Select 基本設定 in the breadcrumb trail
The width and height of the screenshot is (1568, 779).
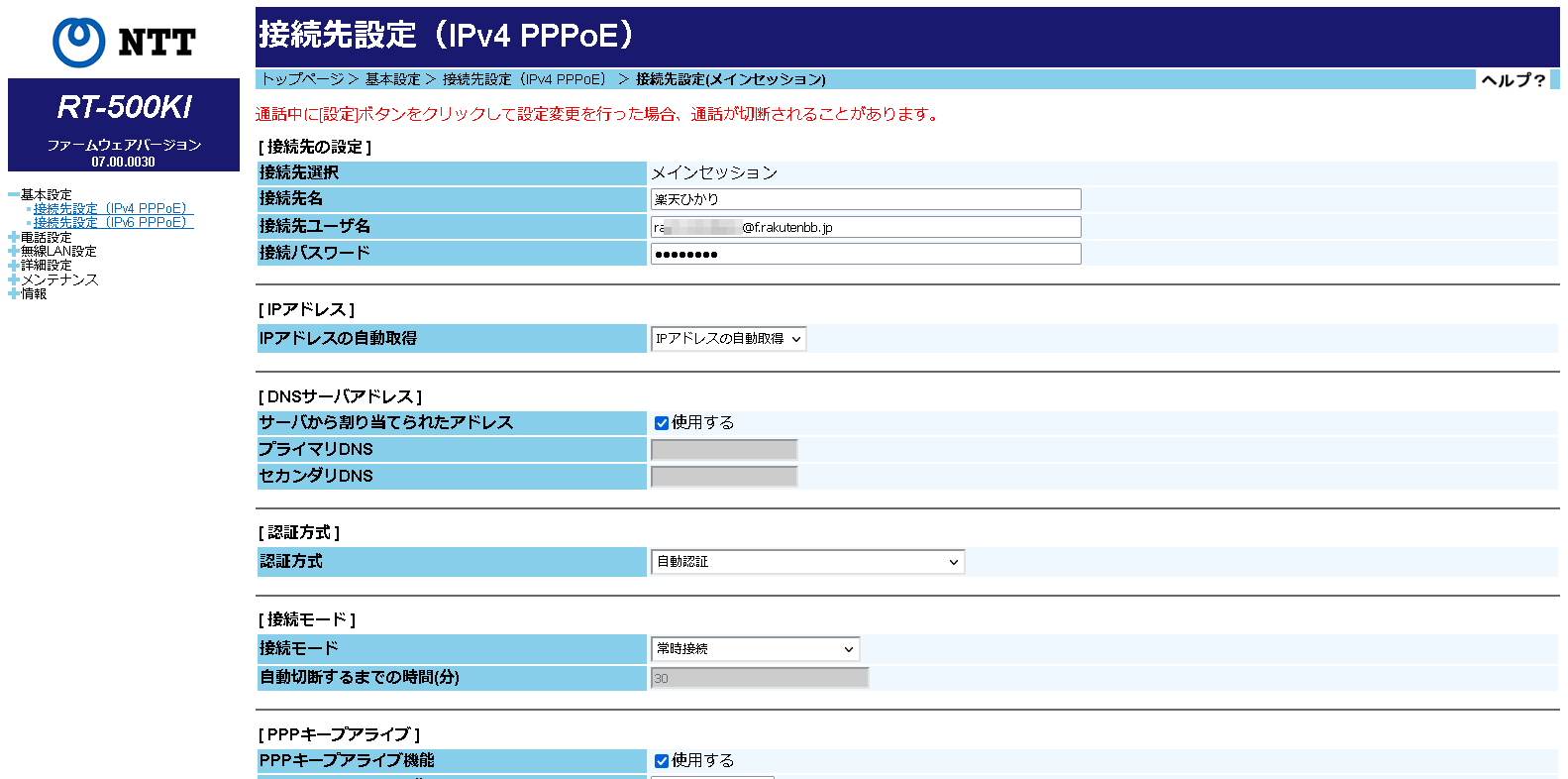392,79
